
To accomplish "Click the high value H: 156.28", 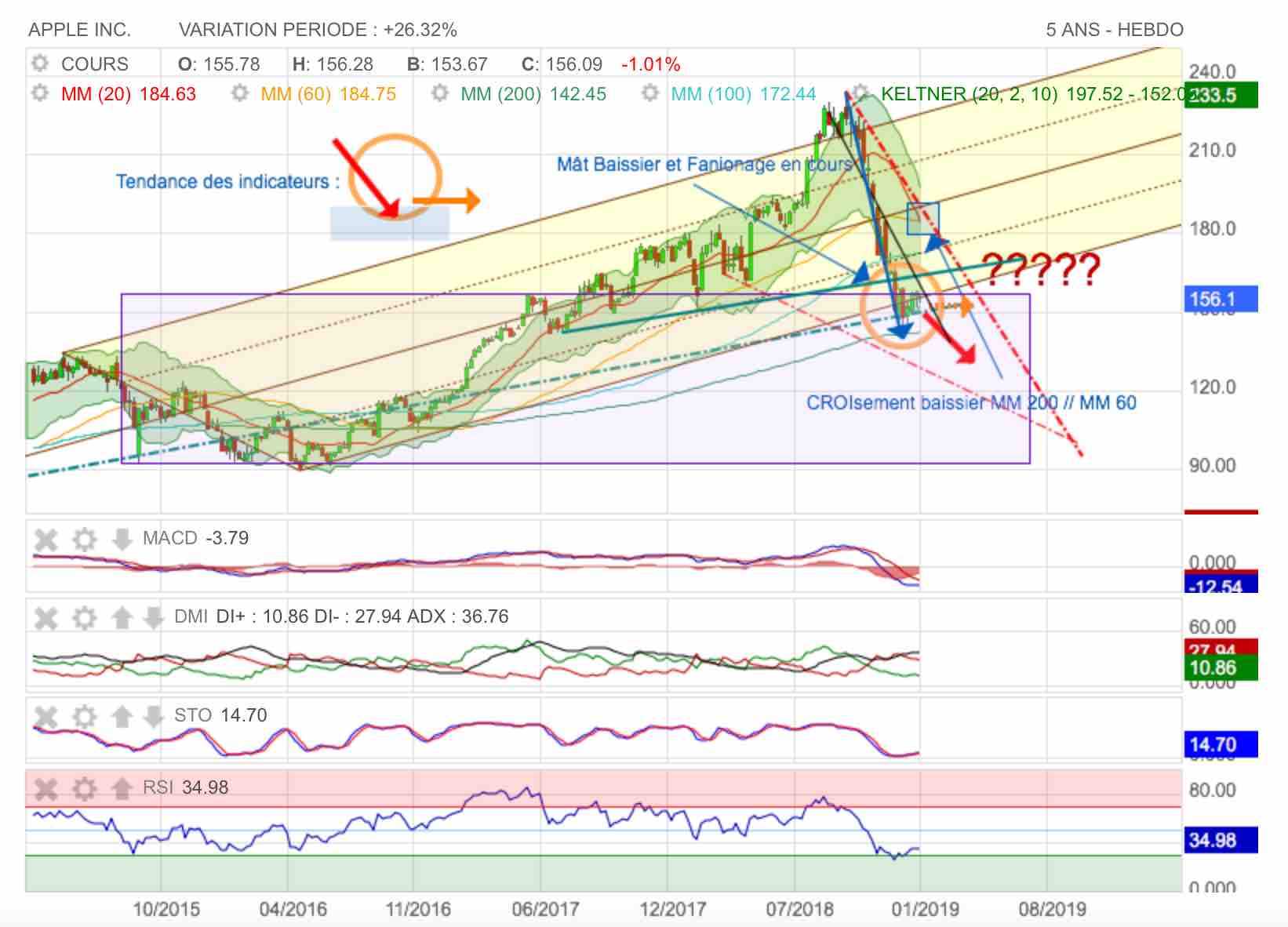I will (333, 64).
